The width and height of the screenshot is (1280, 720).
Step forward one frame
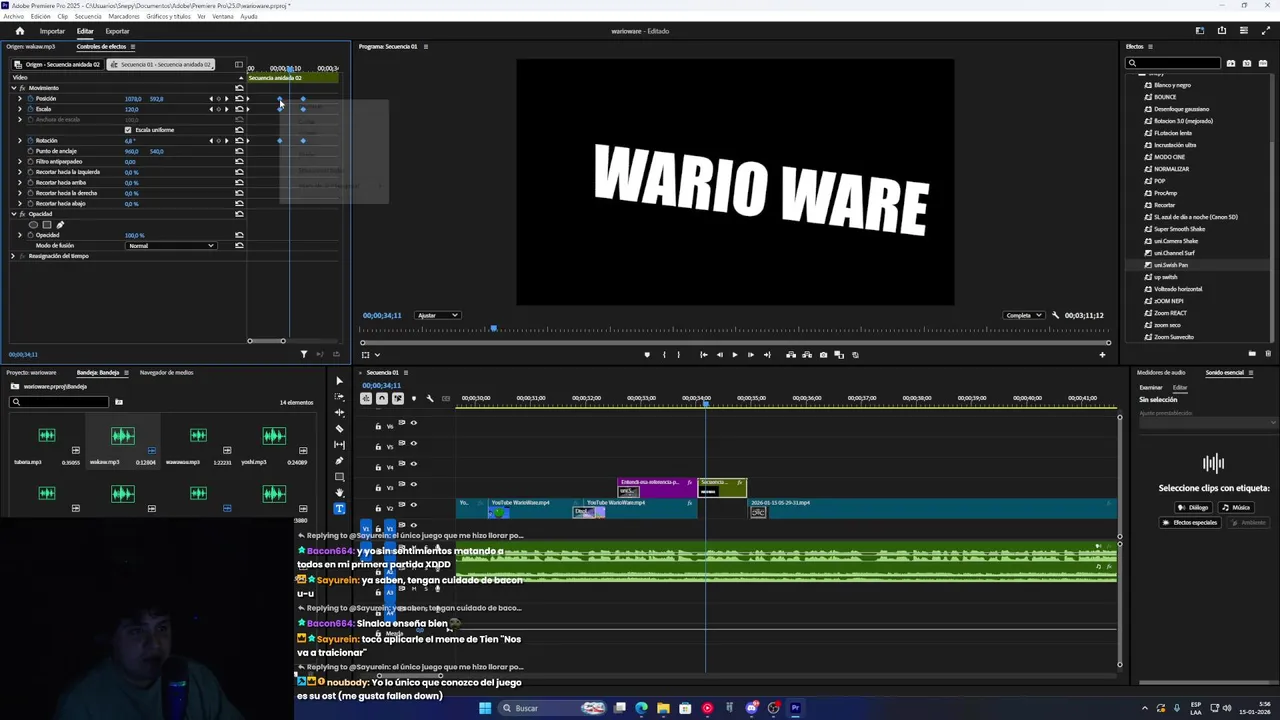(x=751, y=355)
